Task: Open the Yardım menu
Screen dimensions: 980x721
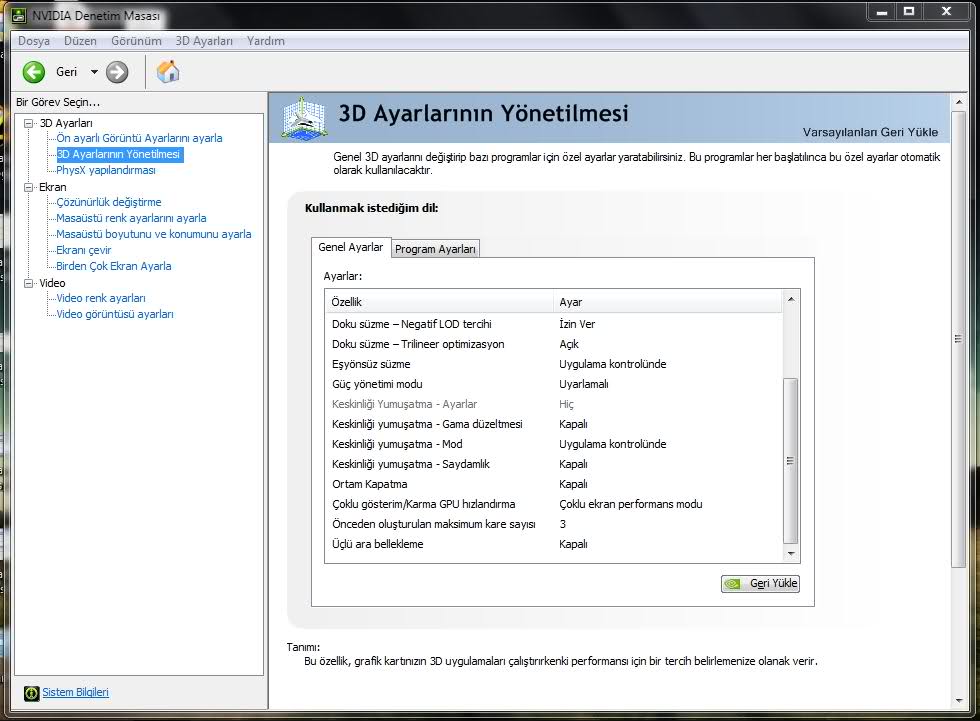Action: point(266,41)
